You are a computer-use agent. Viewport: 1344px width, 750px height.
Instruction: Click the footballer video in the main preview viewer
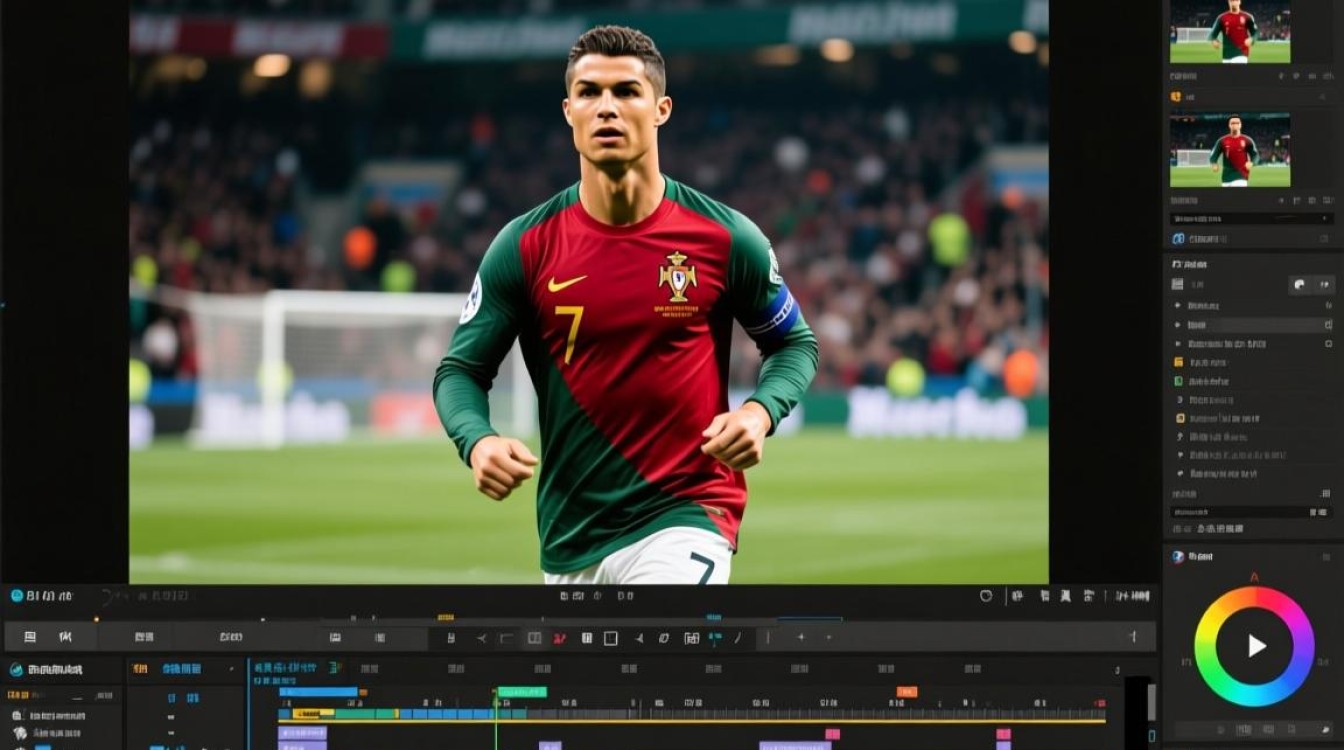pyautogui.click(x=589, y=292)
